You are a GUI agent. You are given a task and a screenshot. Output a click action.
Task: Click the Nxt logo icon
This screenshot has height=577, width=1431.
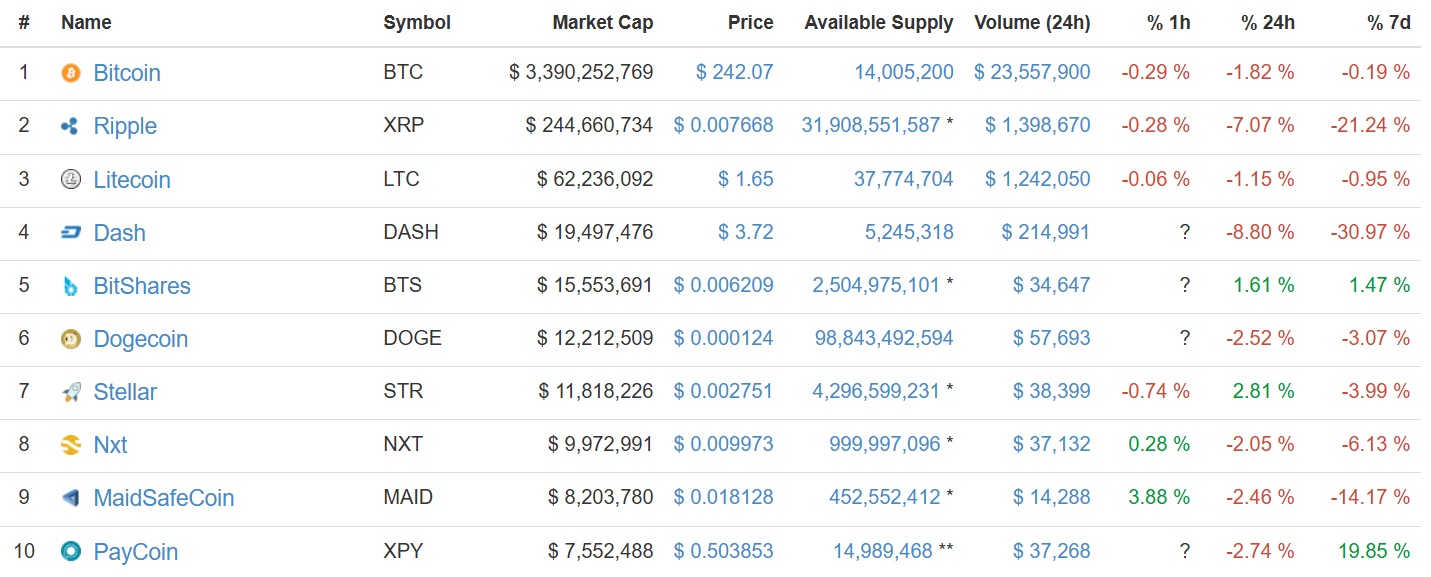[x=70, y=445]
